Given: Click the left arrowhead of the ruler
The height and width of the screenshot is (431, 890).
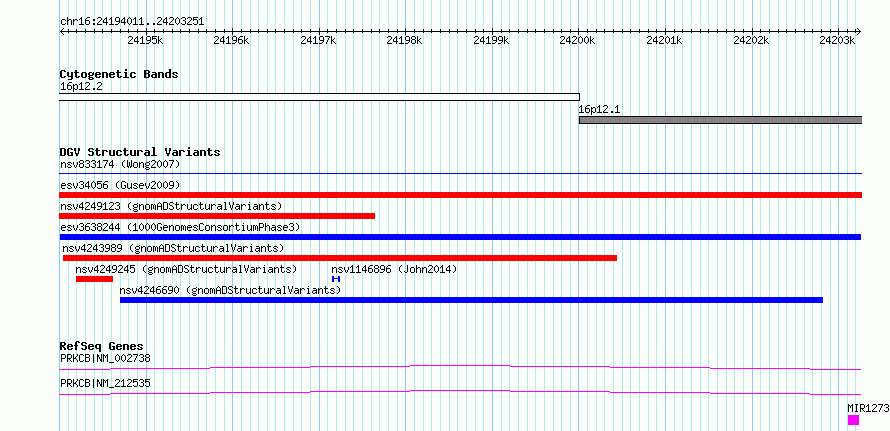Looking at the screenshot, I should pos(62,32).
